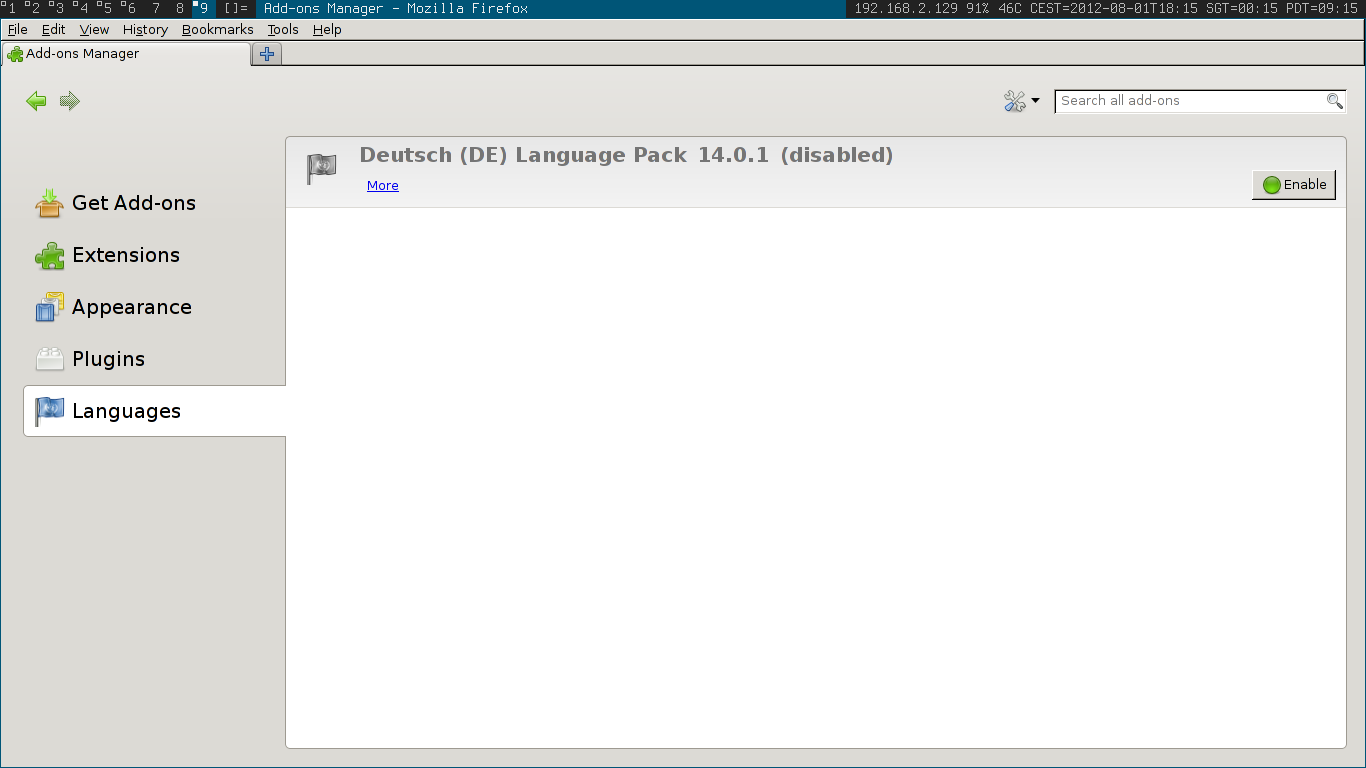Open the Bookmarks menu
Image resolution: width=1366 pixels, height=768 pixels.
(x=217, y=30)
